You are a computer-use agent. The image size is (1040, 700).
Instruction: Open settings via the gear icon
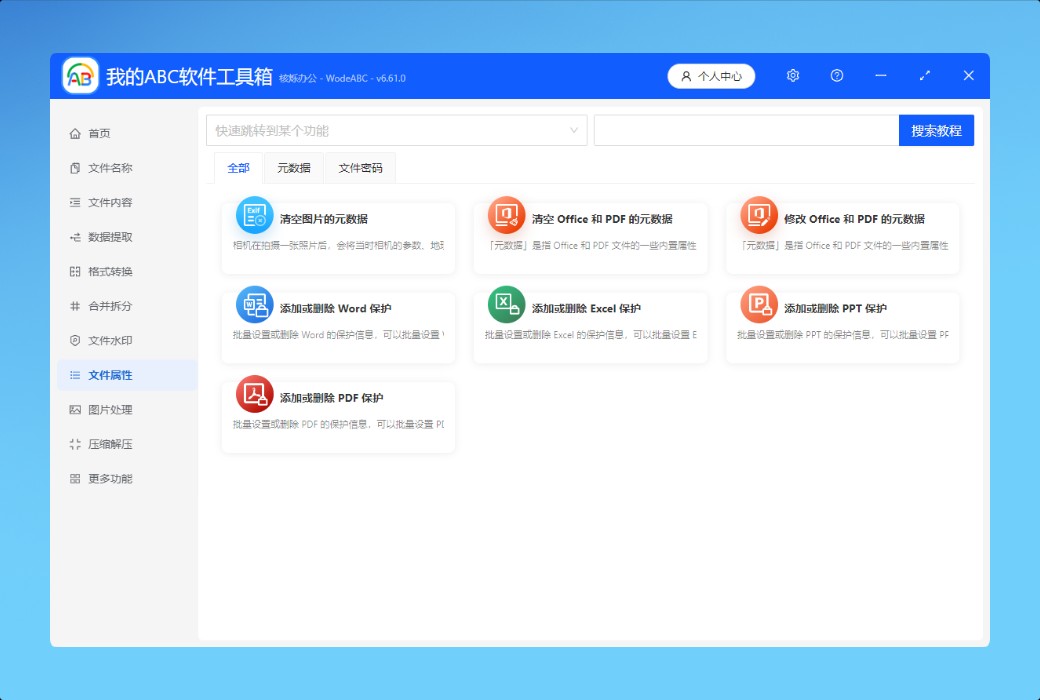(x=793, y=76)
